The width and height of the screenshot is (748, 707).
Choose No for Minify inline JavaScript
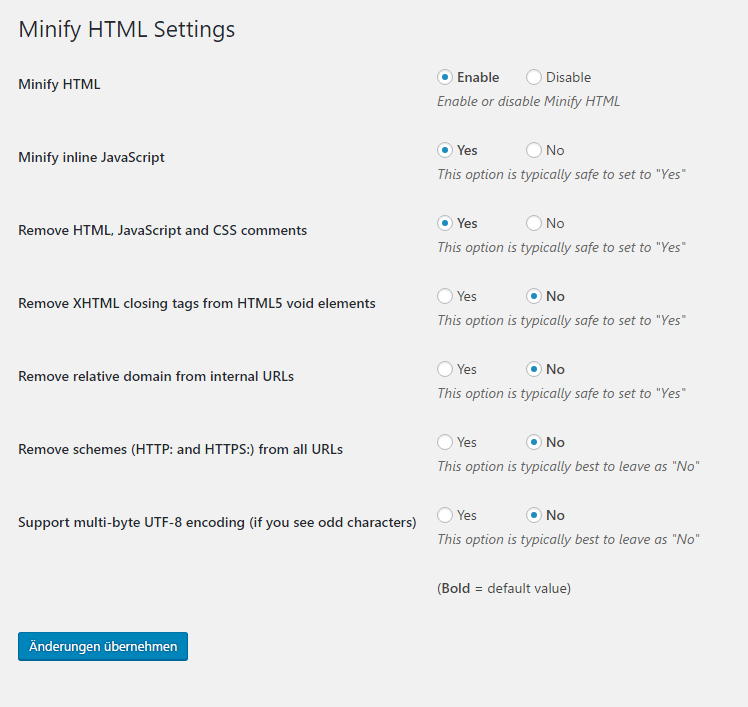[x=533, y=150]
